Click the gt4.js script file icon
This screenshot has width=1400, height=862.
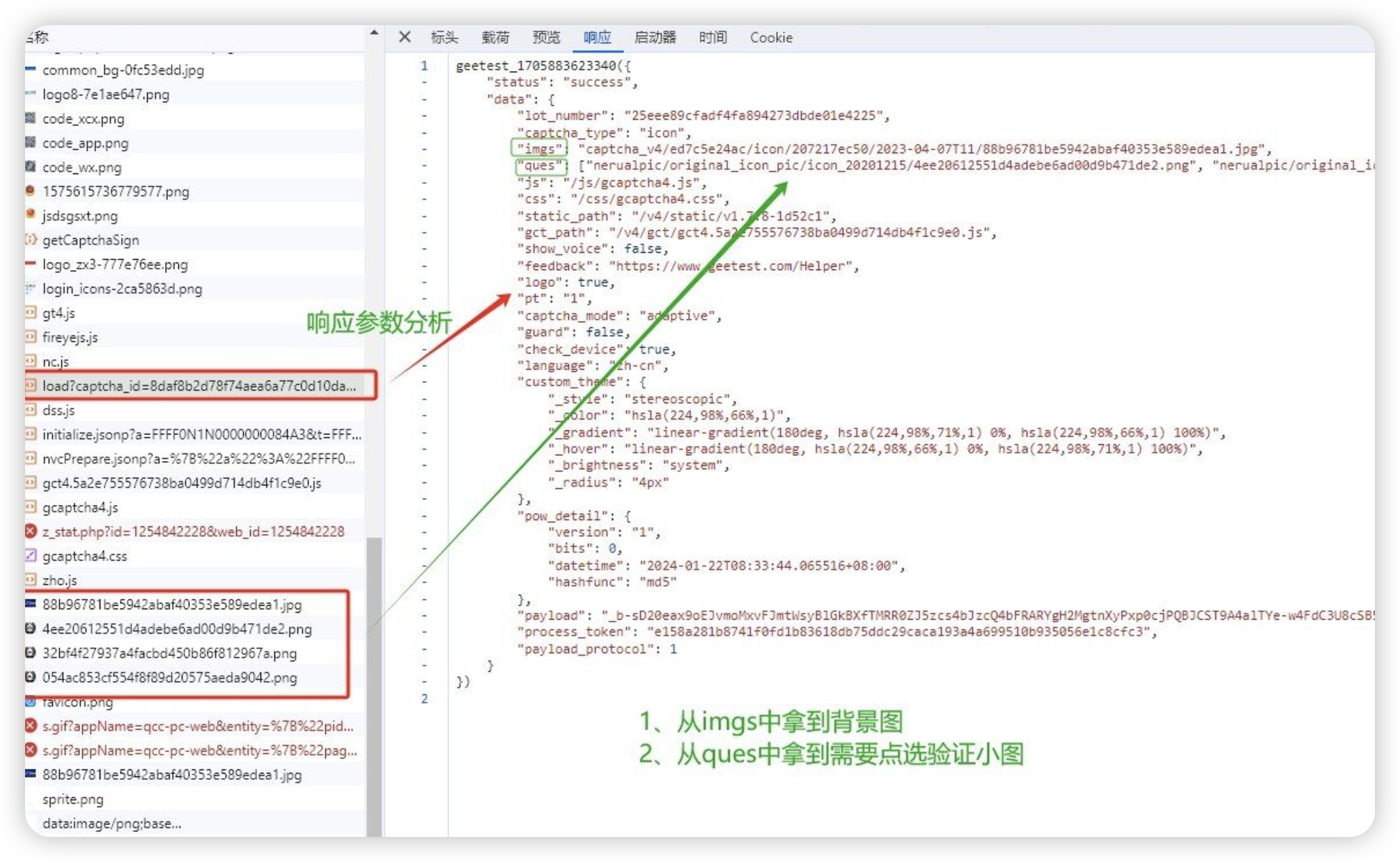point(31,313)
